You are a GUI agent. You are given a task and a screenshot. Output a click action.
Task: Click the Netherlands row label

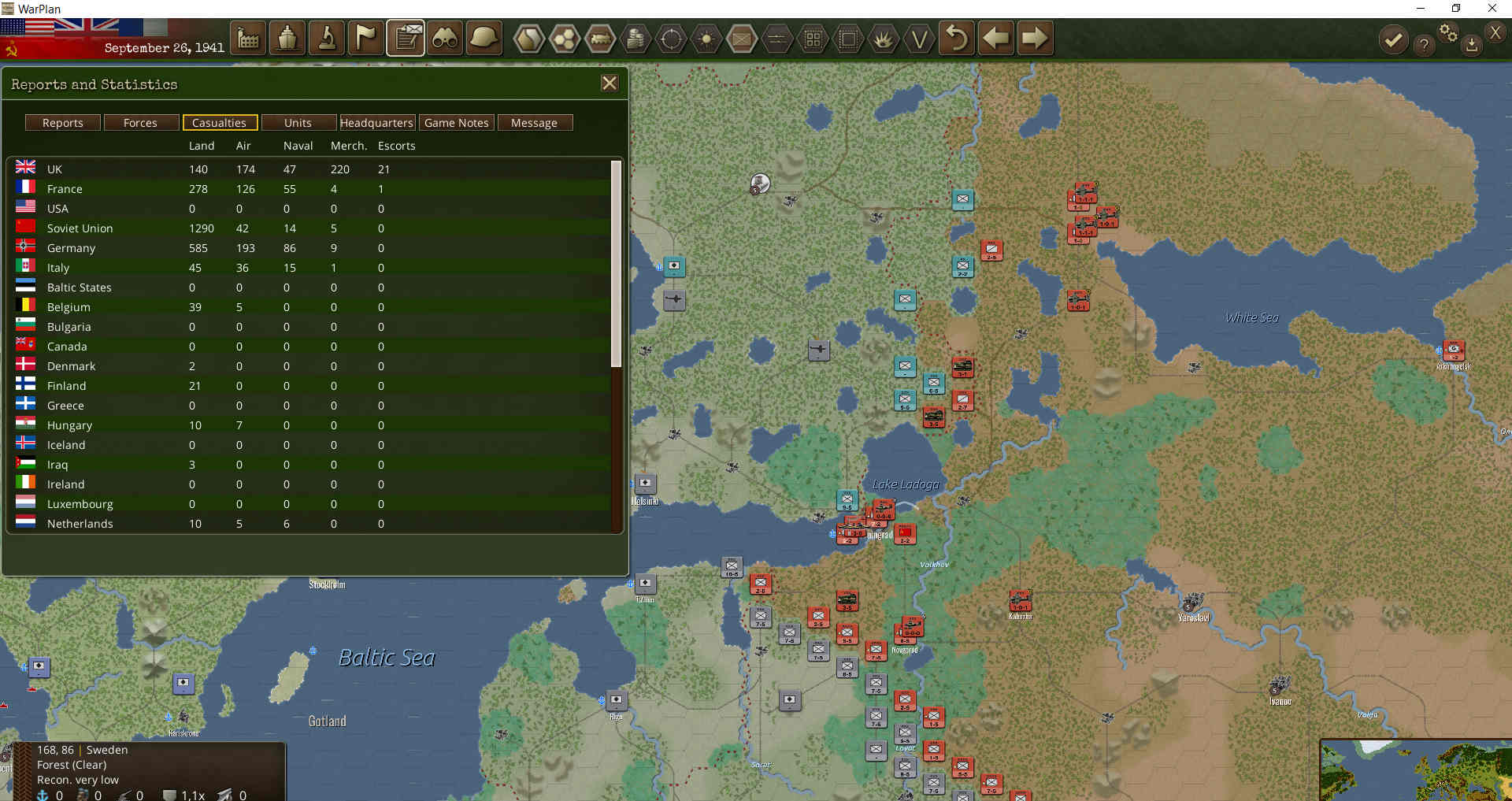(80, 524)
